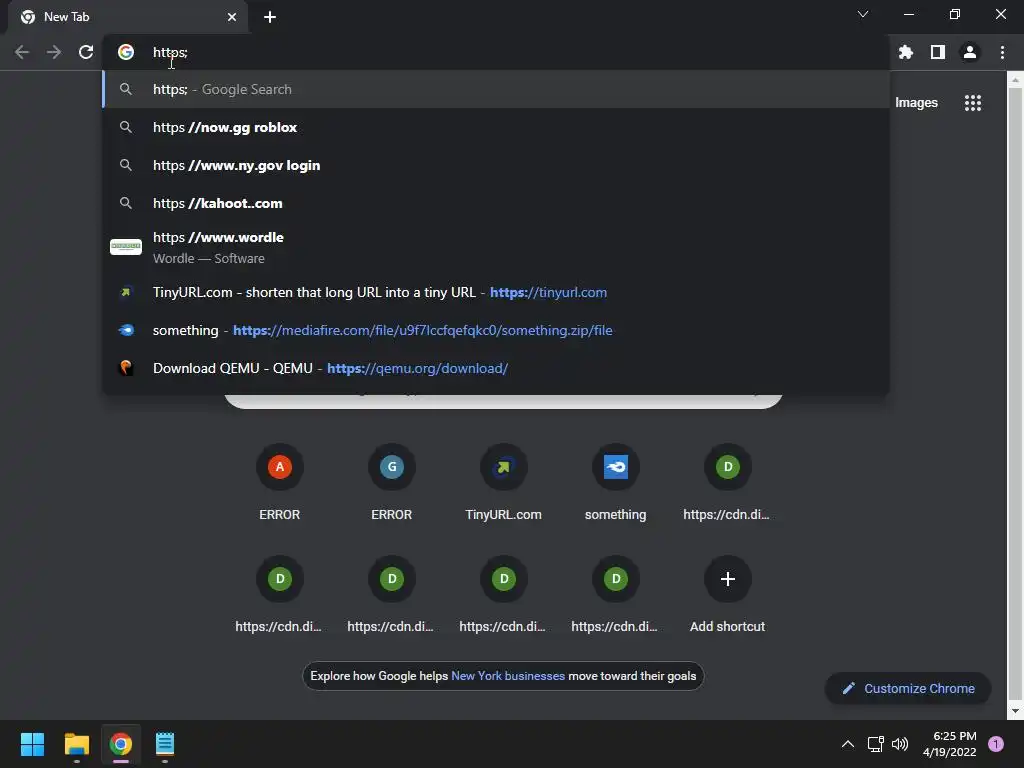Image resolution: width=1024 pixels, height=768 pixels.
Task: Open the 'something' mediafire shortcut
Action: click(616, 482)
